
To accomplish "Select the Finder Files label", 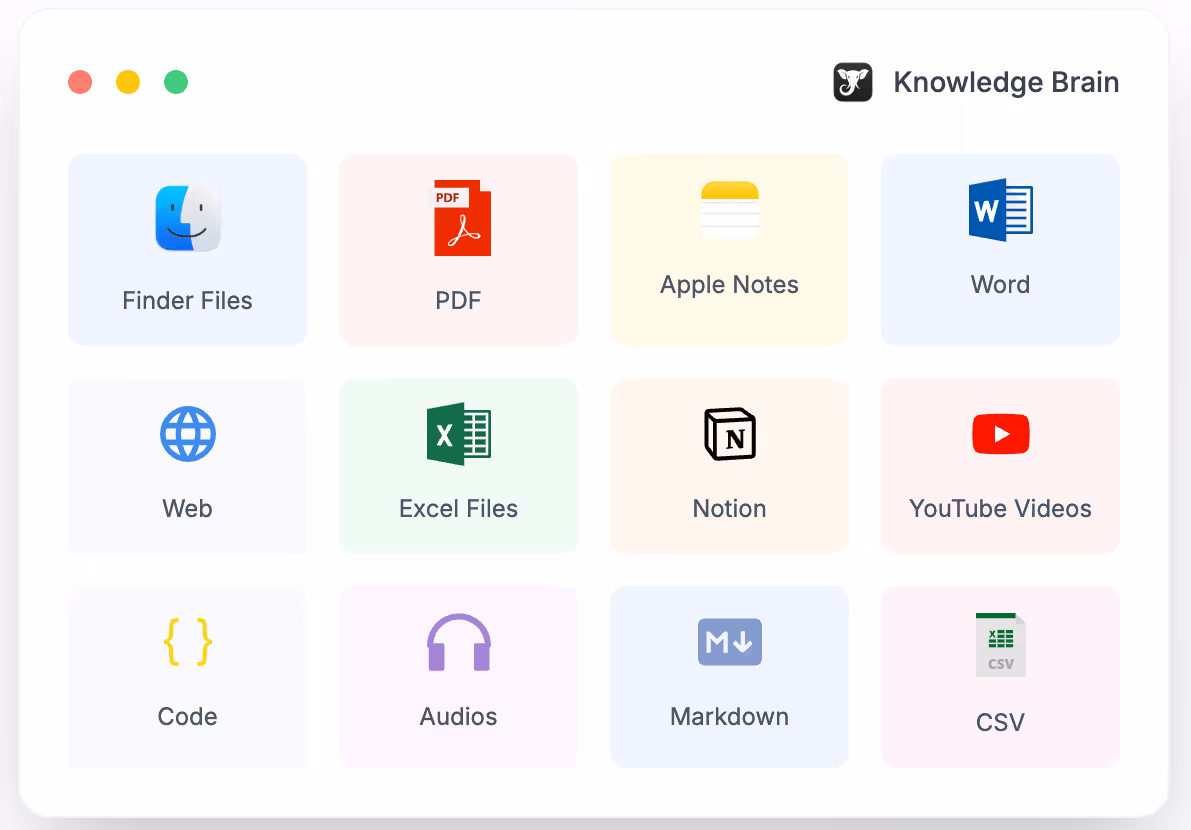I will (188, 301).
